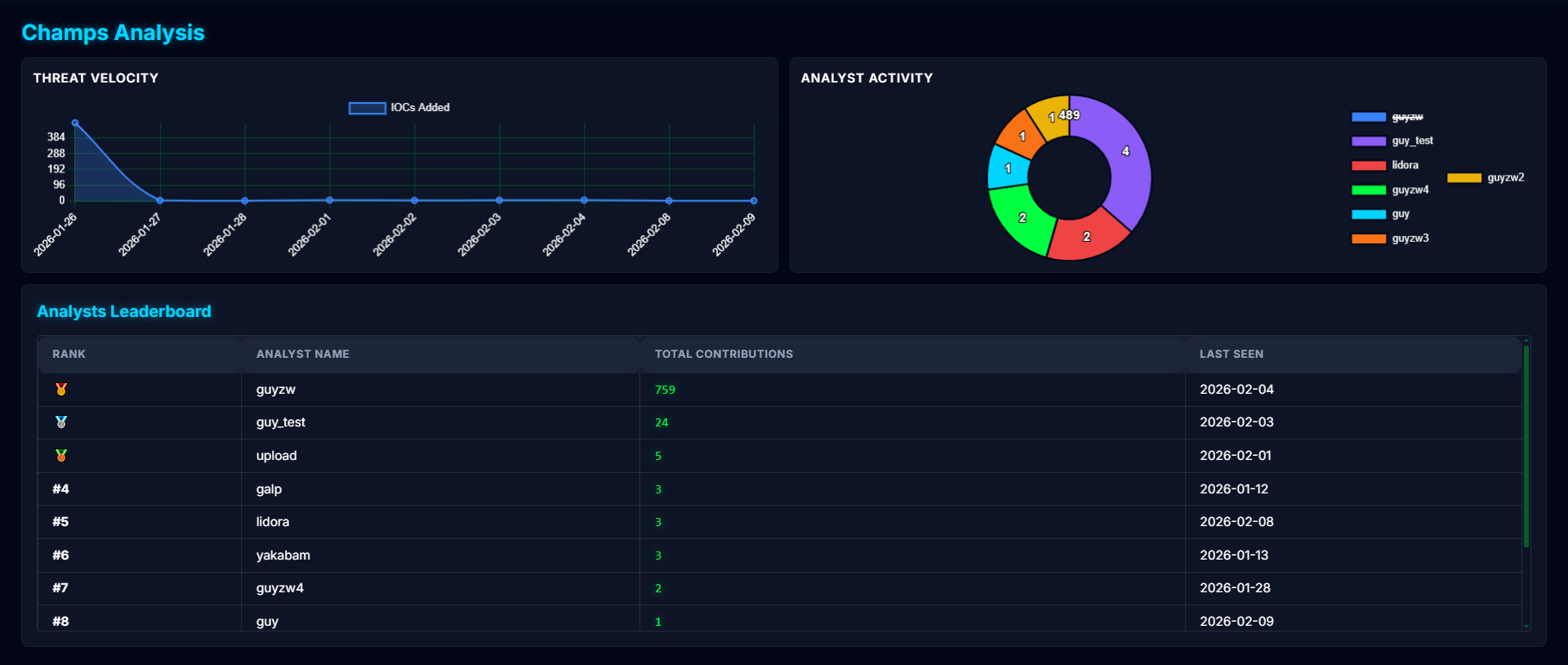This screenshot has height=665, width=1568.
Task: Click the data point for 2026-01-26
Action: click(75, 123)
